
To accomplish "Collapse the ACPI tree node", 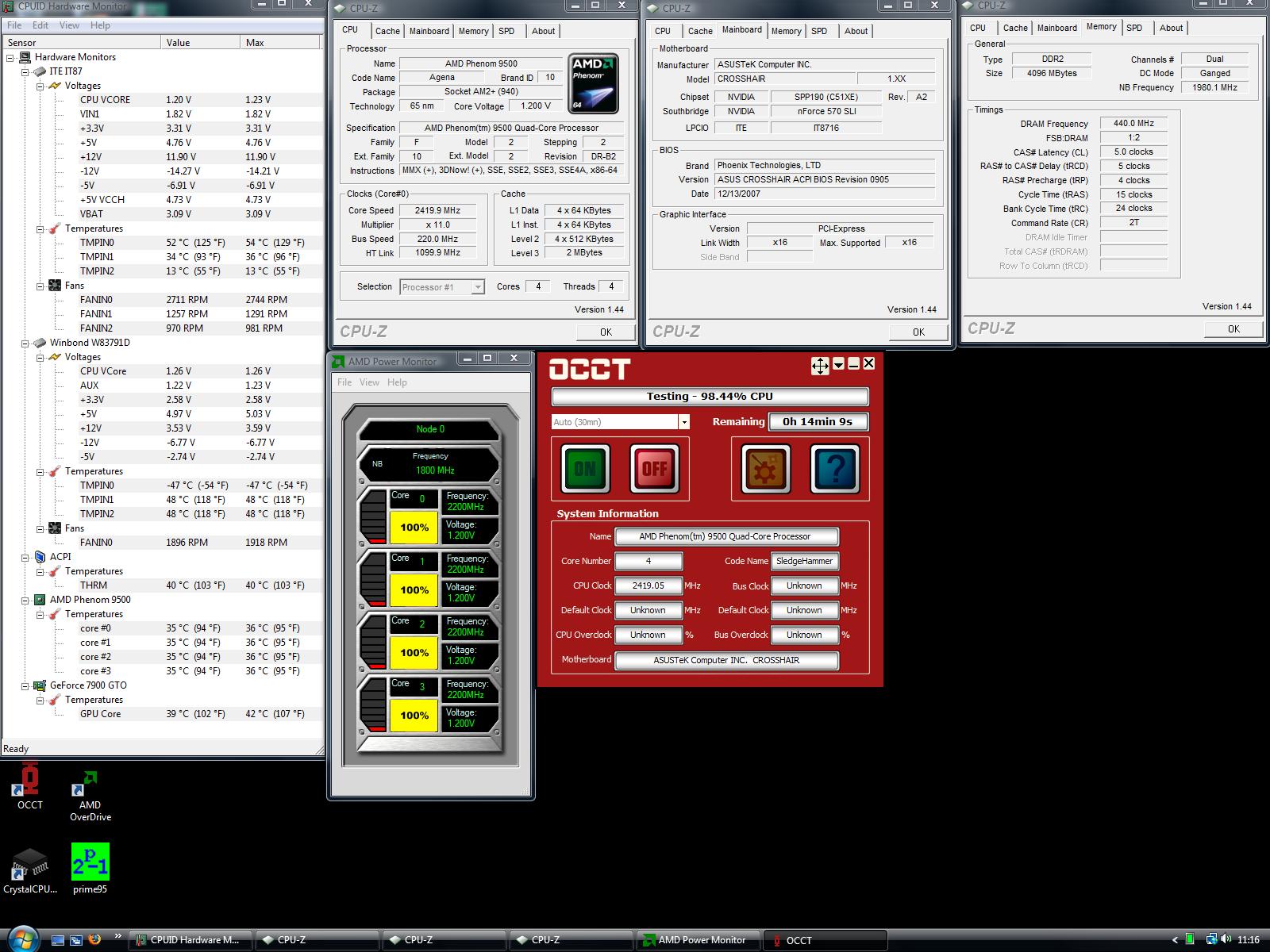I will pos(25,557).
